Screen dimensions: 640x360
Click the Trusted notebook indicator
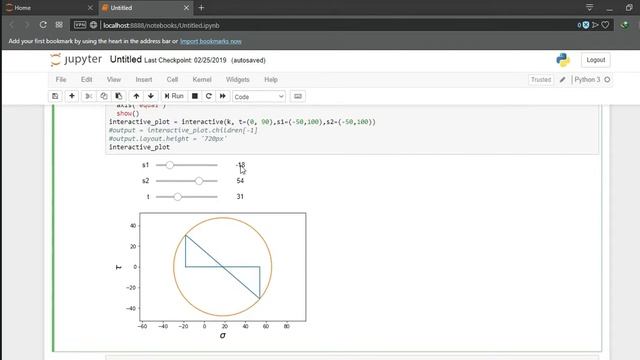click(541, 80)
